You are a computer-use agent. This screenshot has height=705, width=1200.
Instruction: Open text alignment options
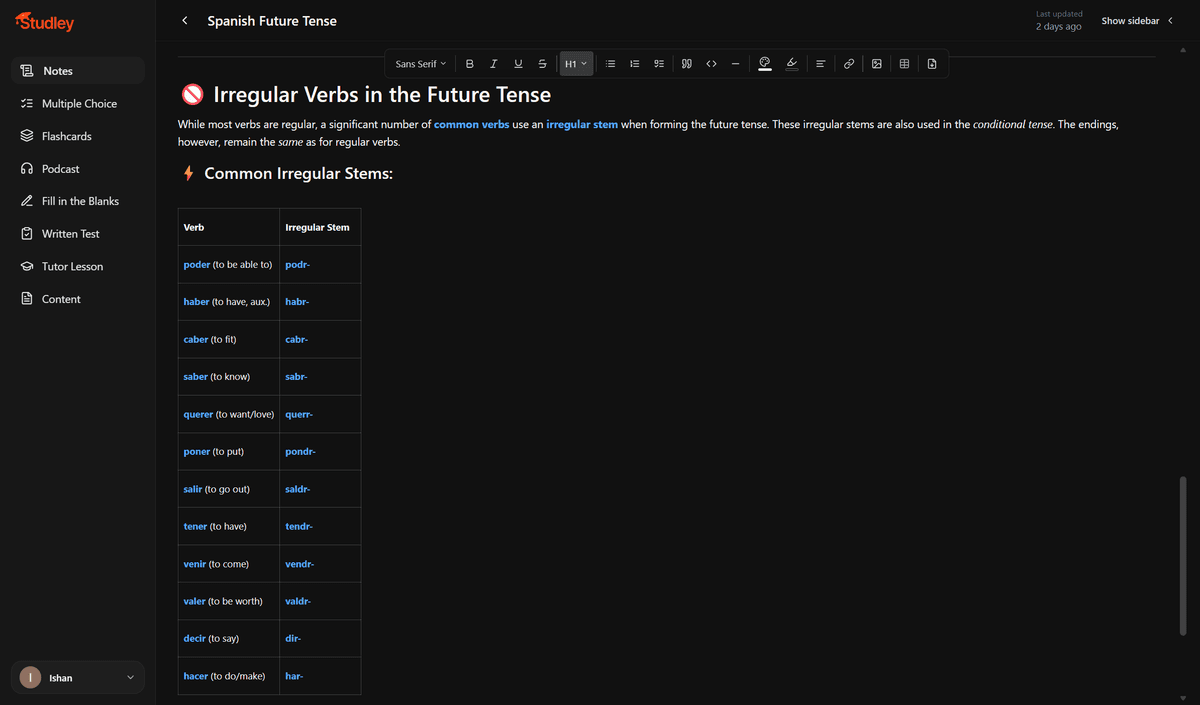tap(820, 64)
